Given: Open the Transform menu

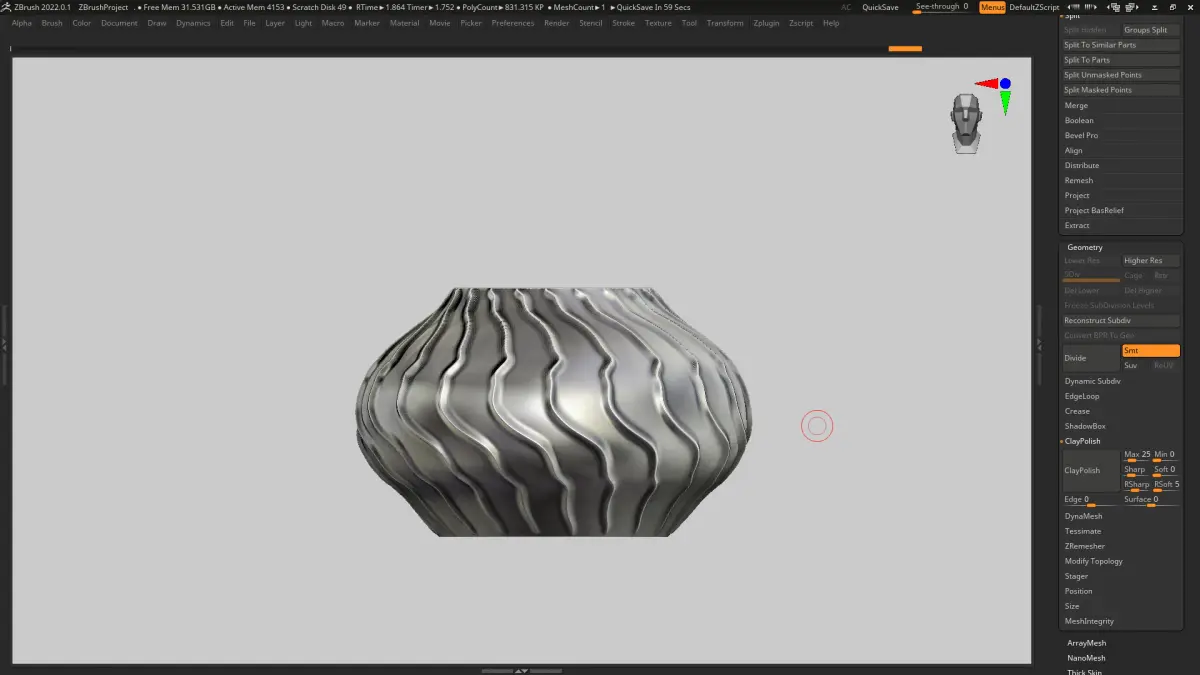Looking at the screenshot, I should pos(725,23).
